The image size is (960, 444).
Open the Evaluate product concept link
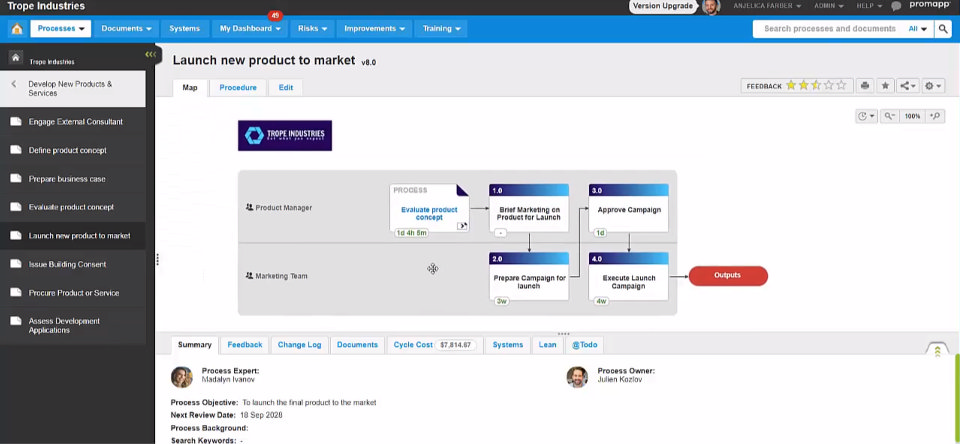coord(429,213)
